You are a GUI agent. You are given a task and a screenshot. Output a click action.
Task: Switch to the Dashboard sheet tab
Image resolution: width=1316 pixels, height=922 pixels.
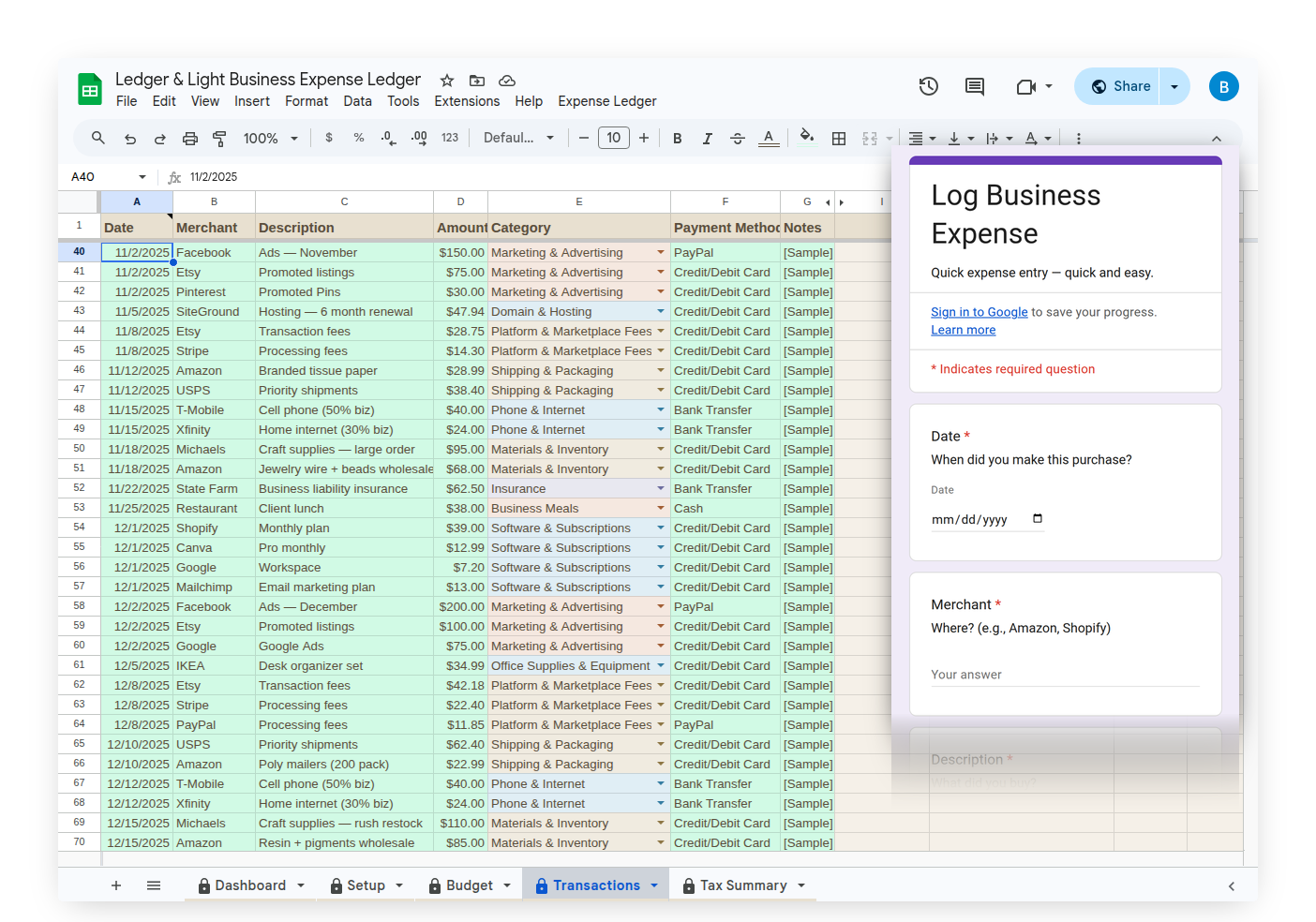click(250, 885)
